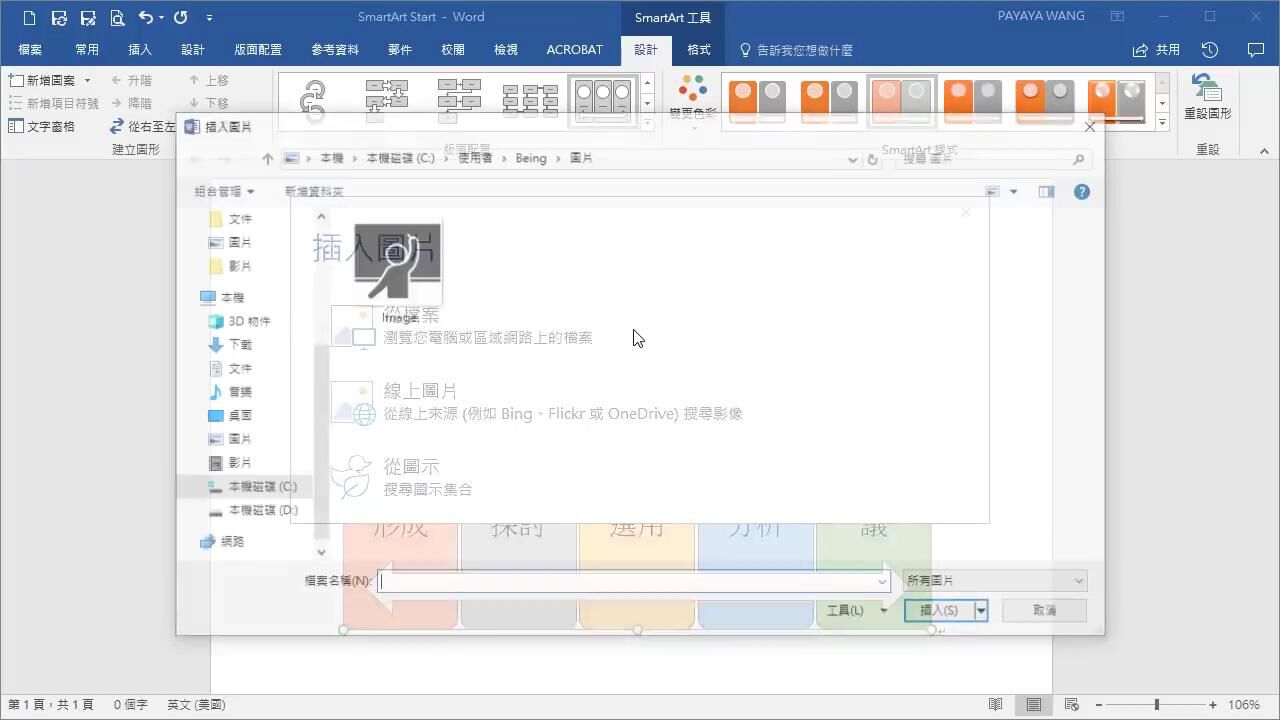Select 下載 in navigation pane
The width and height of the screenshot is (1280, 720).
pyautogui.click(x=230, y=344)
